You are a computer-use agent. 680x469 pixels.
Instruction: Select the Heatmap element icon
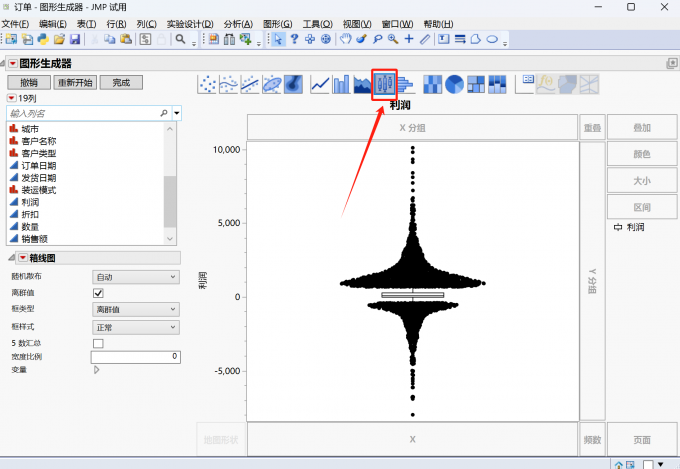[x=432, y=84]
